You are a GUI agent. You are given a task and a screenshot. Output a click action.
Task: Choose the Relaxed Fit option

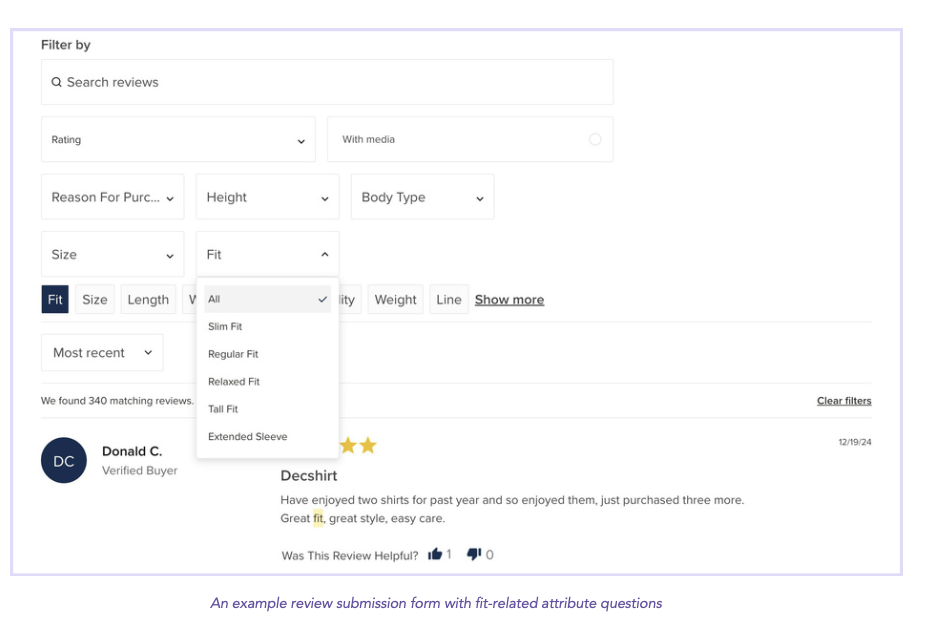point(234,382)
